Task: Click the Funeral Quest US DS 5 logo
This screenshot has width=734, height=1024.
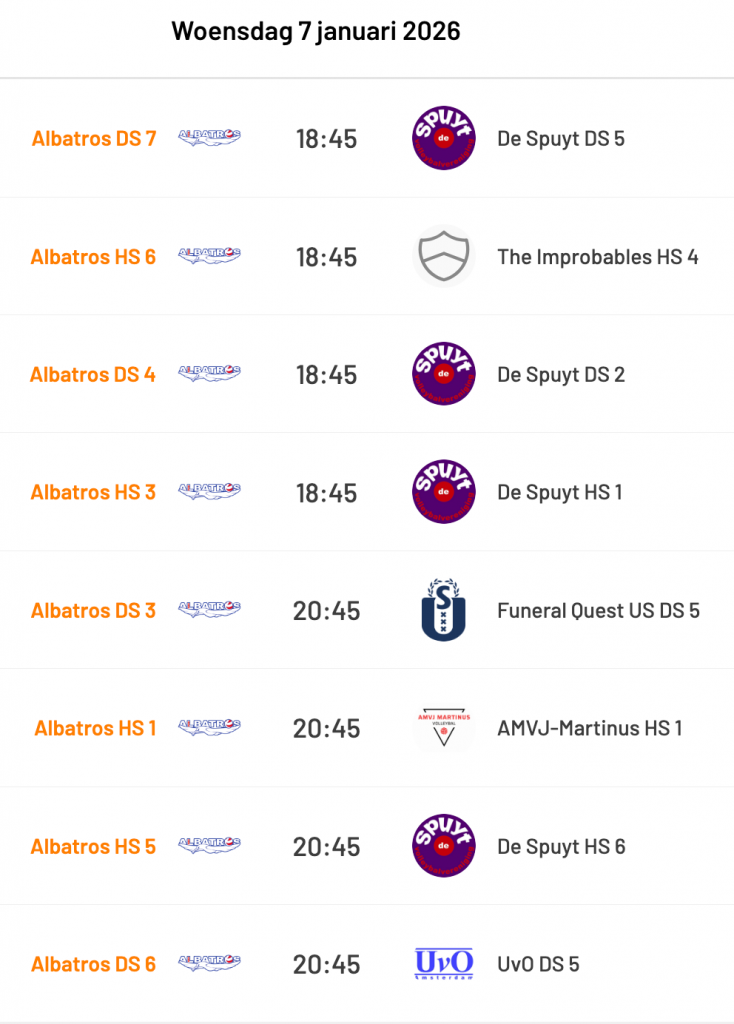Action: (443, 610)
